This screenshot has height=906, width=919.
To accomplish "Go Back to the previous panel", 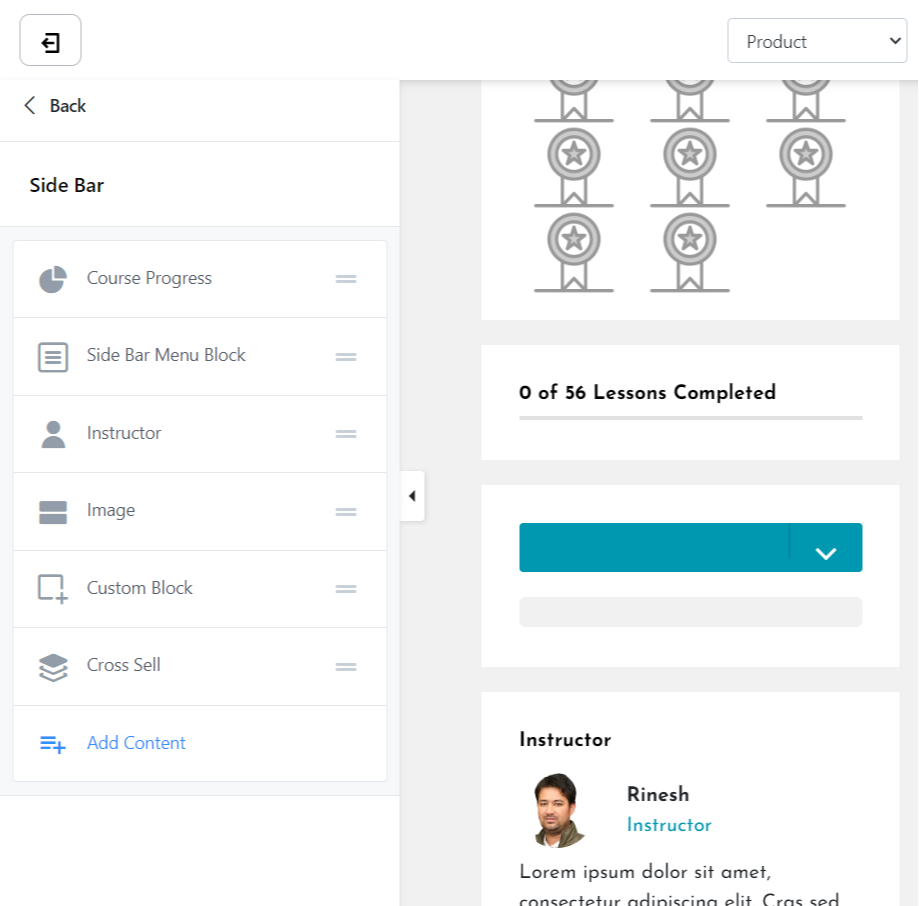I will (x=55, y=106).
